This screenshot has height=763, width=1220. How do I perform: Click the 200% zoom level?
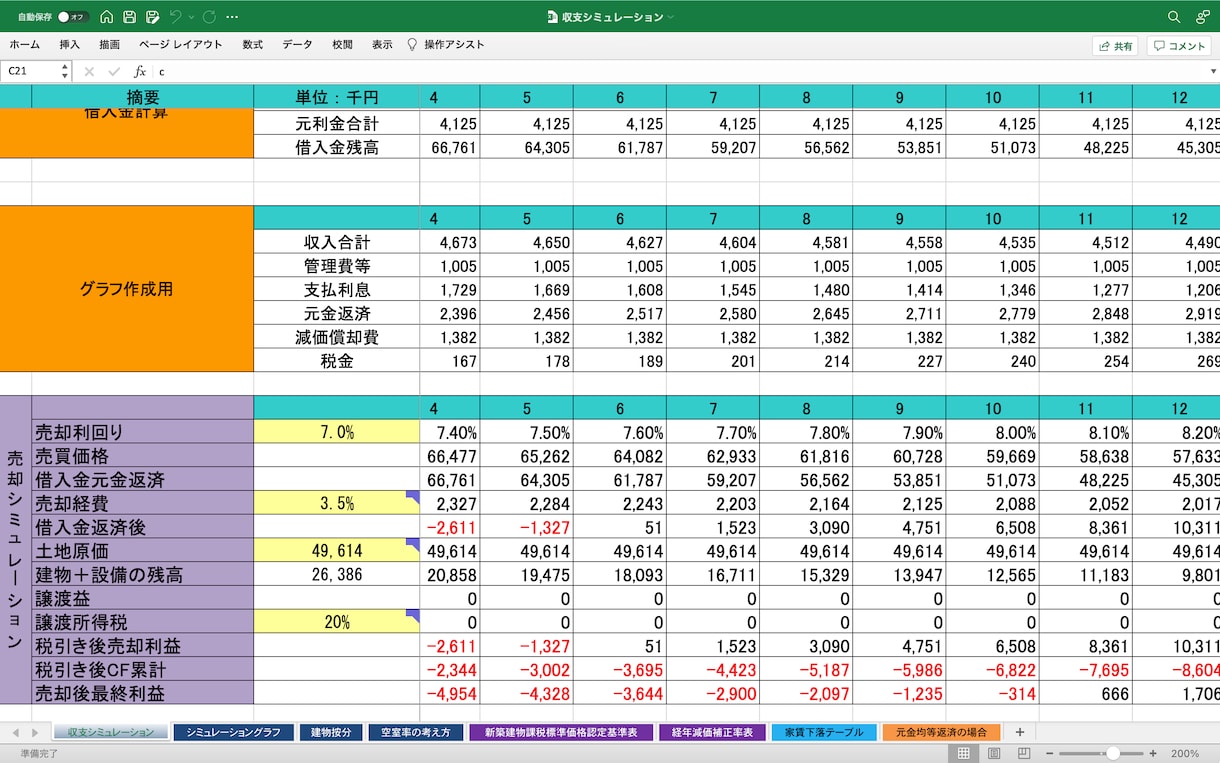pyautogui.click(x=1185, y=753)
